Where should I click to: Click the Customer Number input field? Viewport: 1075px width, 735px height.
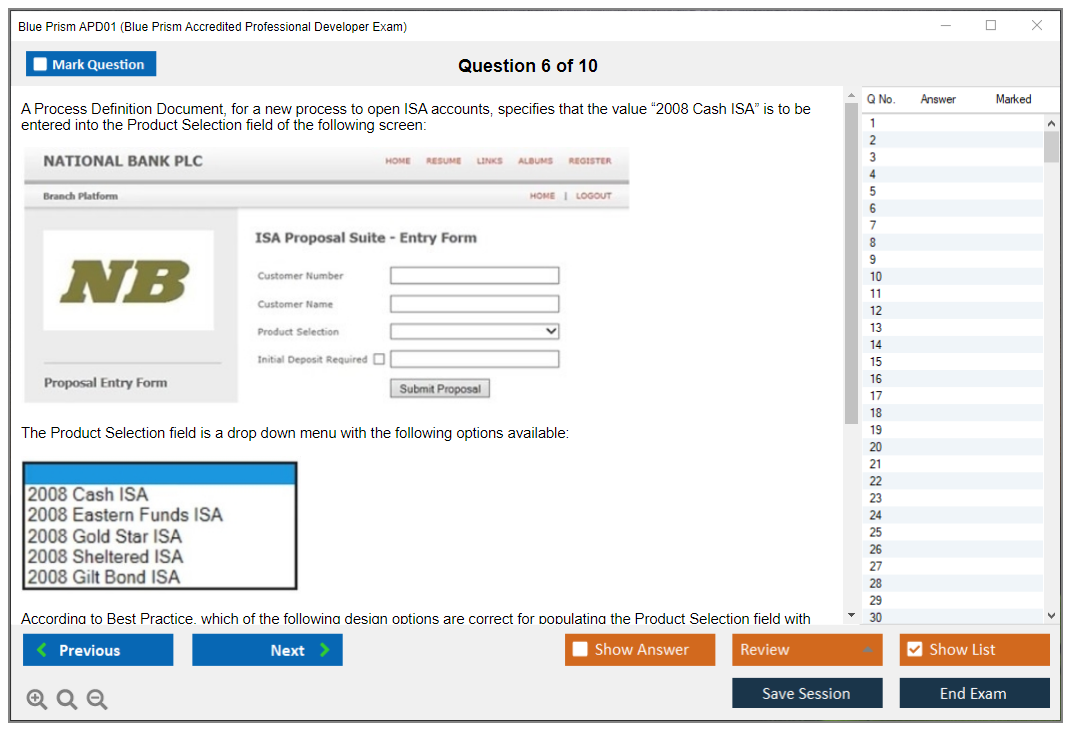click(474, 276)
